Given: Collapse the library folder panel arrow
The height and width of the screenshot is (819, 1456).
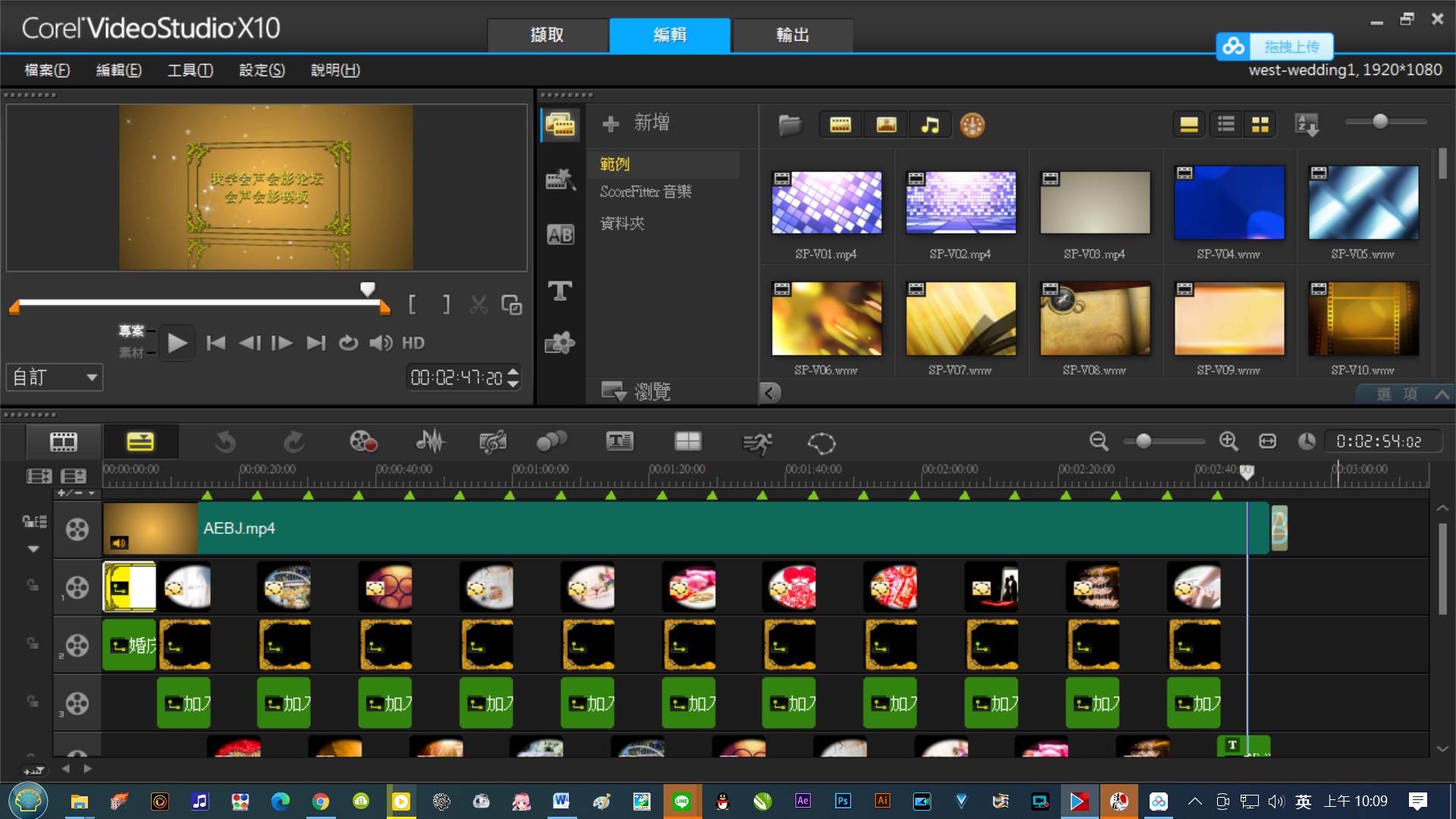Looking at the screenshot, I should click(770, 392).
